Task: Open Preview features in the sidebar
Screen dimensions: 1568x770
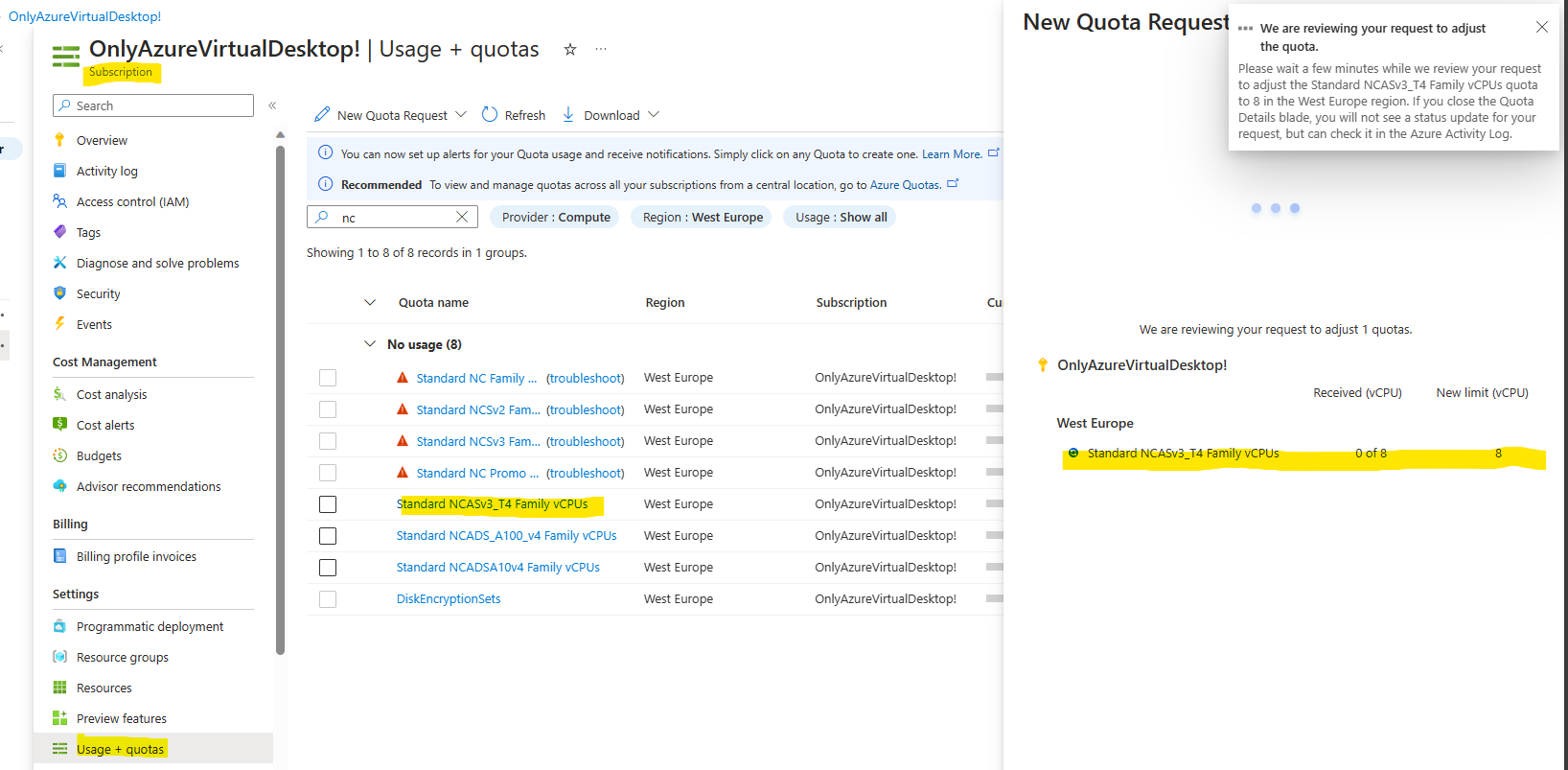Action: tap(122, 718)
